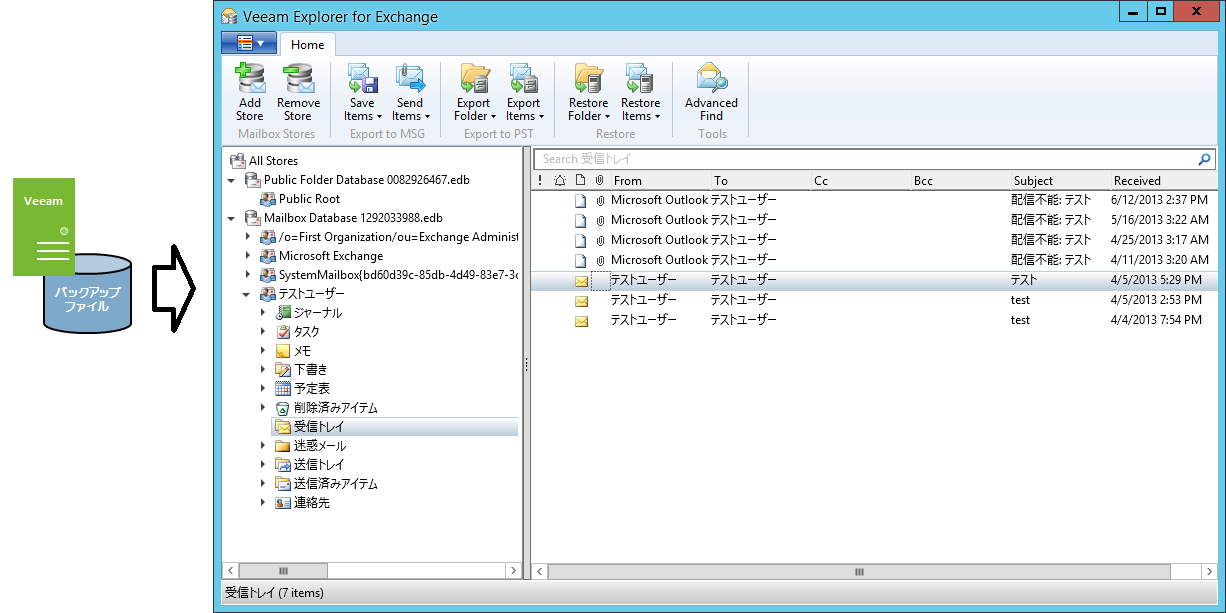Select the Home ribbon tab

coord(307,44)
